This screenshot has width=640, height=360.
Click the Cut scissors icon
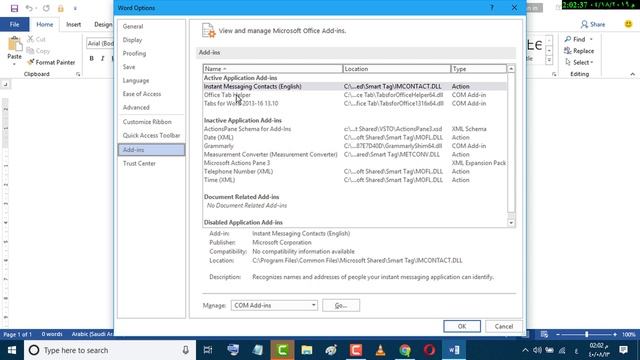tap(31, 39)
